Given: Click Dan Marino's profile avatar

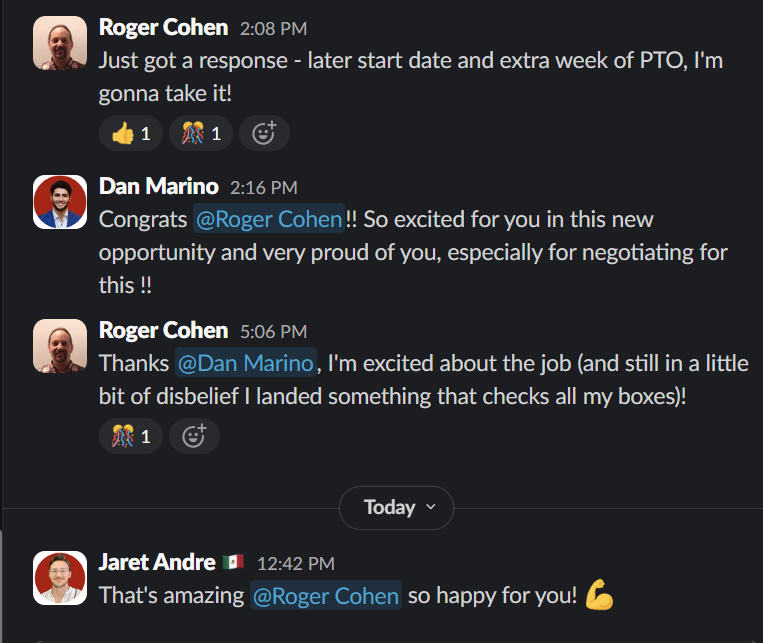Looking at the screenshot, I should coord(60,203).
